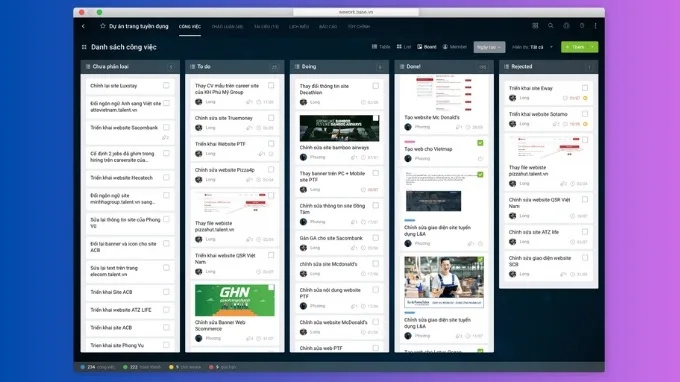The width and height of the screenshot is (680, 382).
Task: Click the grid icon beside Danh sách công việc
Action: point(84,47)
